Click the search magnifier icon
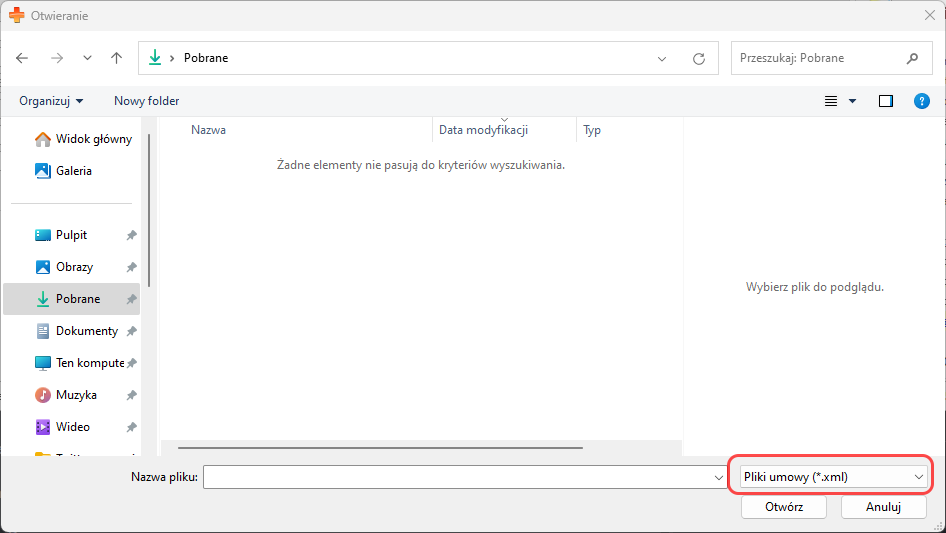The height and width of the screenshot is (533, 946). pos(912,58)
